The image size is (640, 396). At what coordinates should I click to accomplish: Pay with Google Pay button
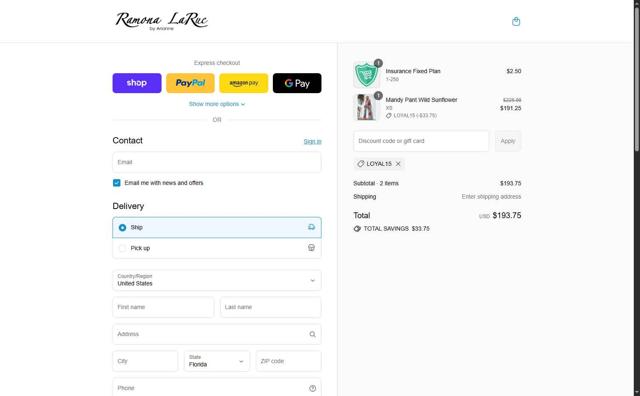pos(297,83)
